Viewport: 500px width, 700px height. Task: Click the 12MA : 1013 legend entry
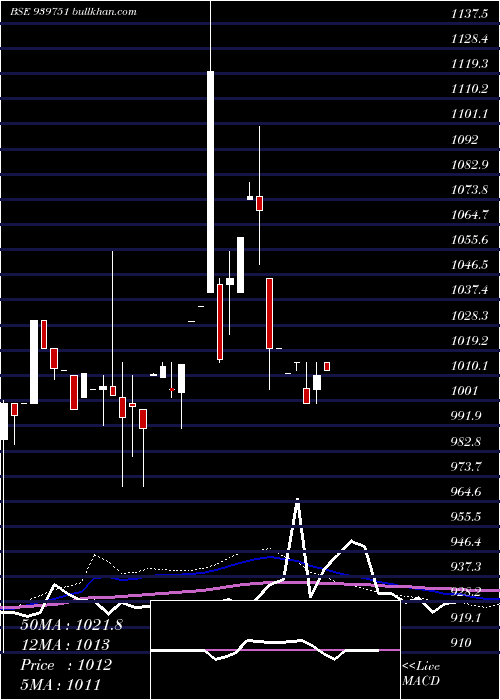[65, 645]
